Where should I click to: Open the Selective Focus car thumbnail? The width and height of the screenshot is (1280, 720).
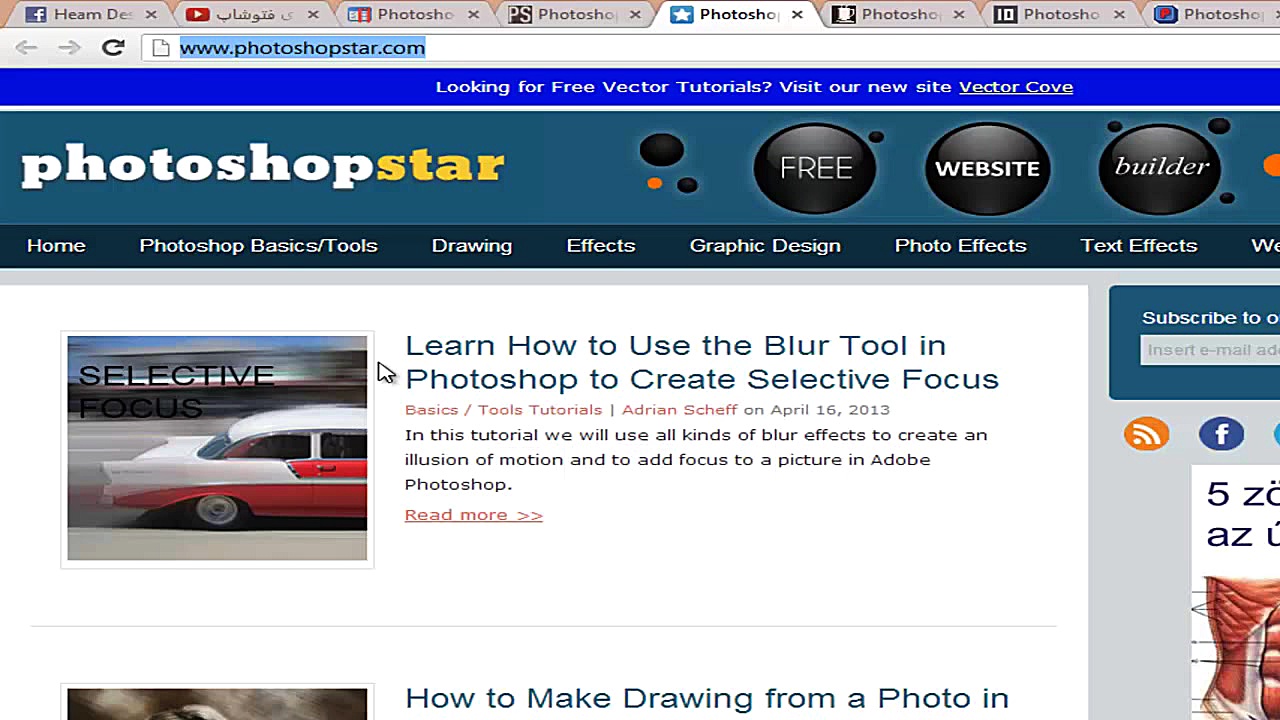click(x=217, y=449)
